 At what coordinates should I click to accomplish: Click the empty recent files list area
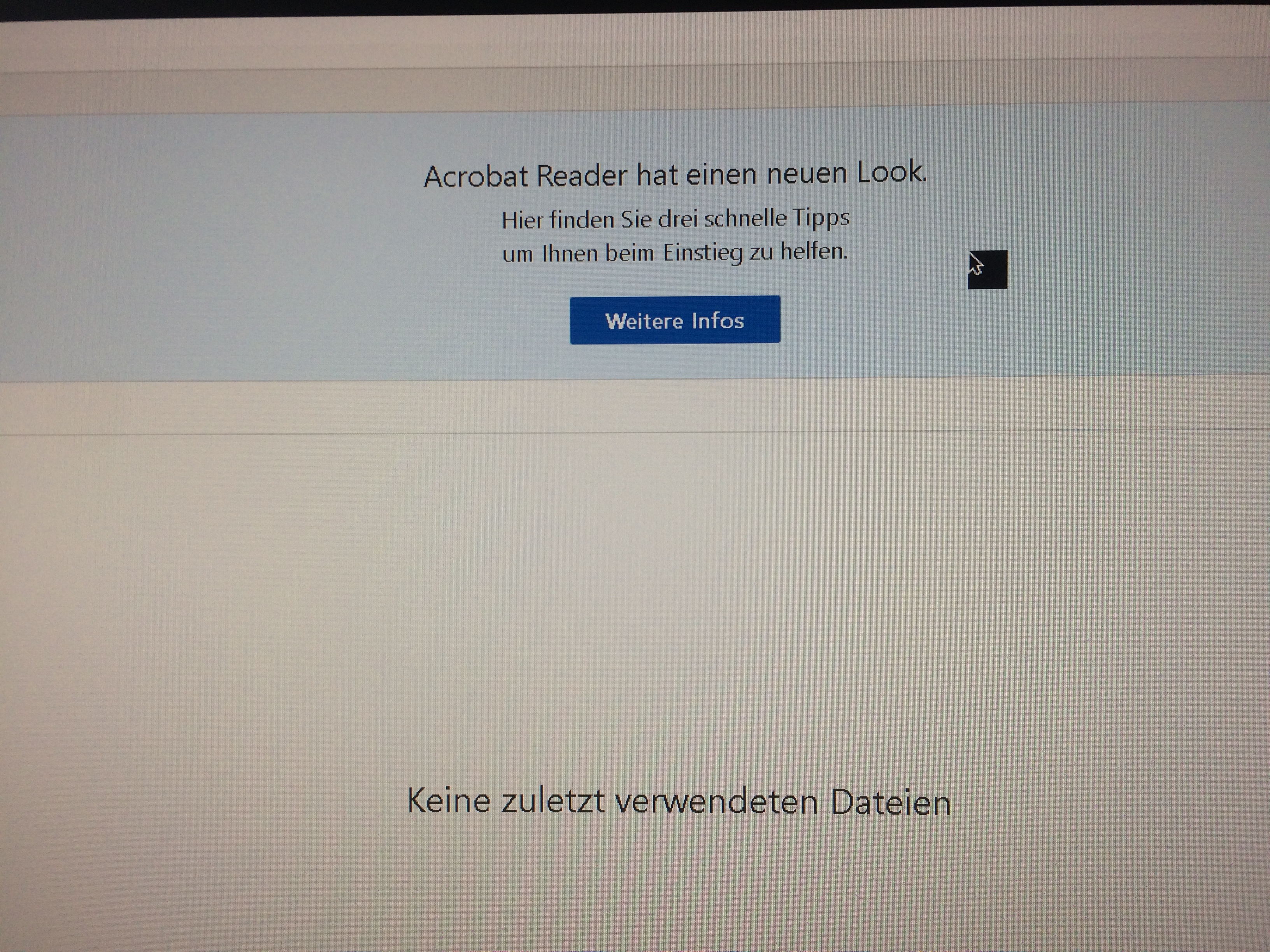[x=631, y=602]
